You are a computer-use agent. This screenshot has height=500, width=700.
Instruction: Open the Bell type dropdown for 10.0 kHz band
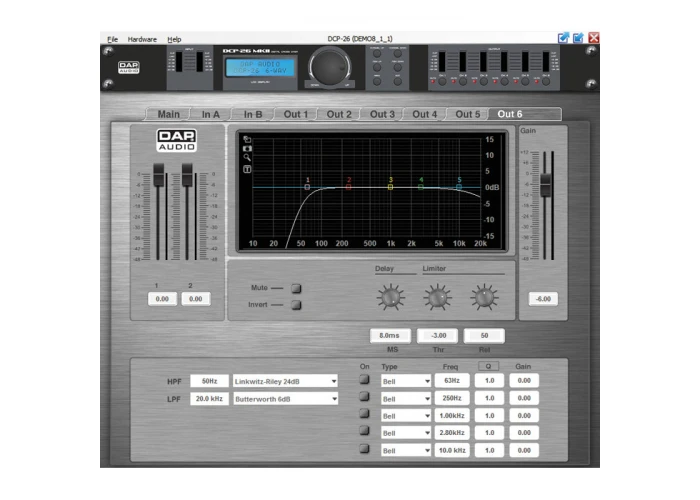[x=406, y=451]
